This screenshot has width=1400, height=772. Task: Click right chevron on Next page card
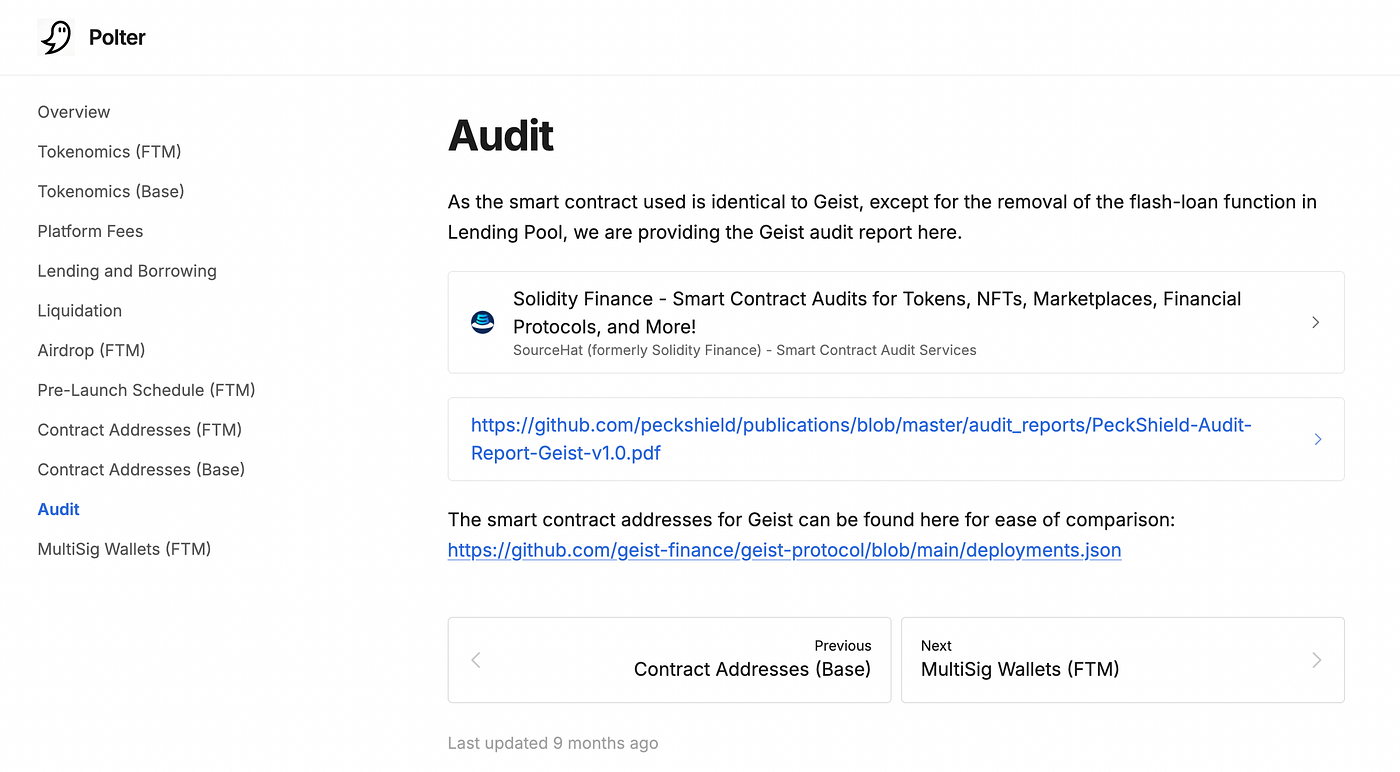click(x=1317, y=660)
